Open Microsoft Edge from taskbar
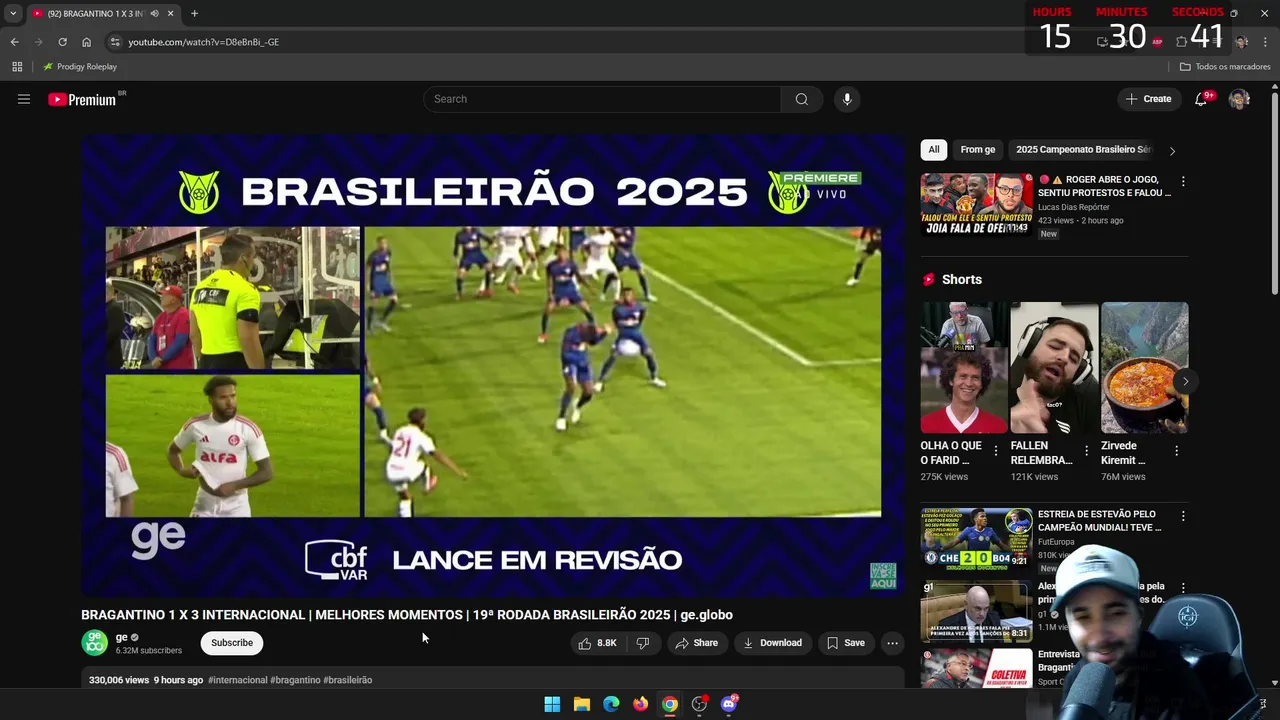The image size is (1280, 720). [611, 704]
